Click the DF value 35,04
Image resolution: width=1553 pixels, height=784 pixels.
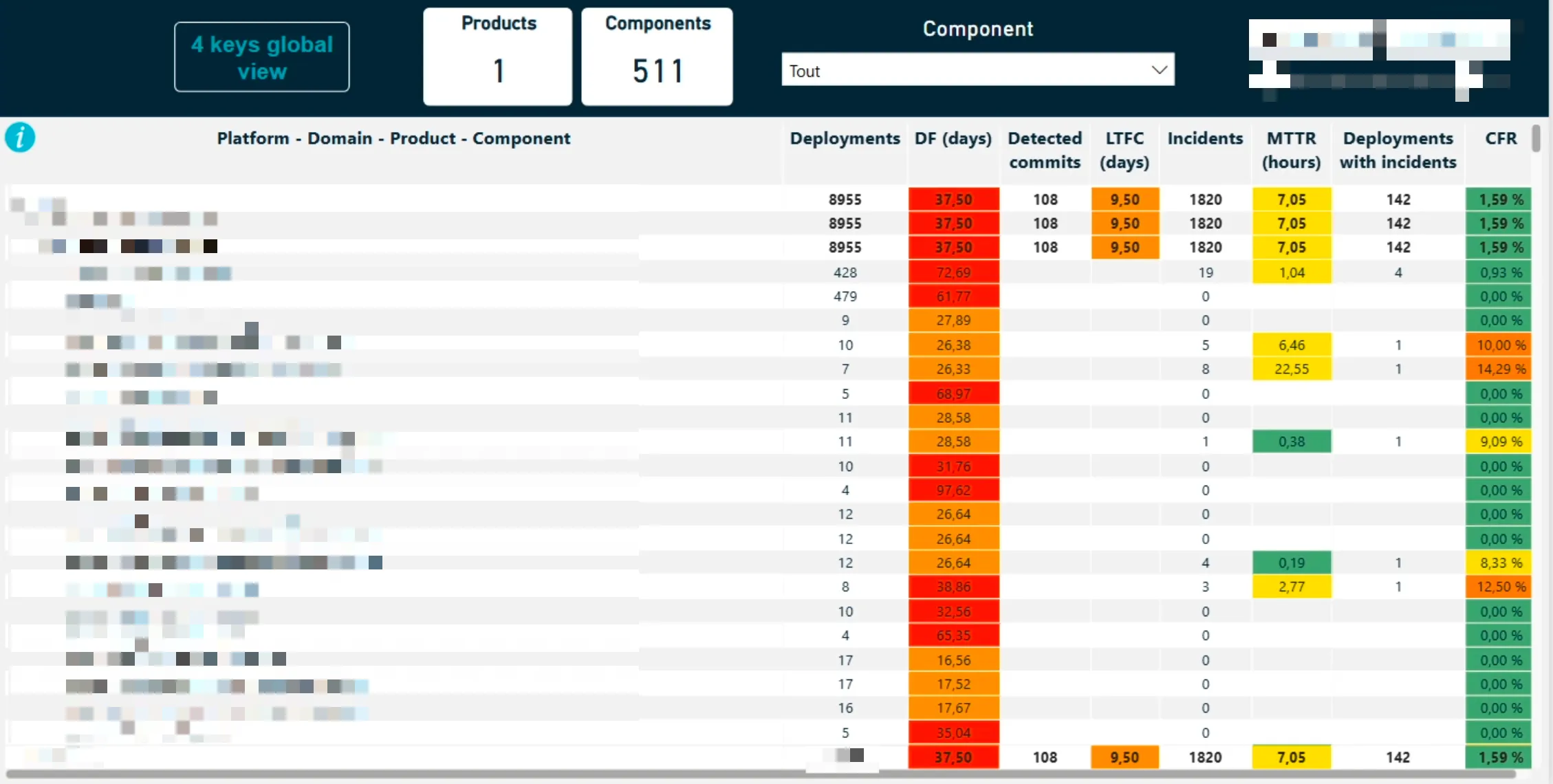click(953, 732)
